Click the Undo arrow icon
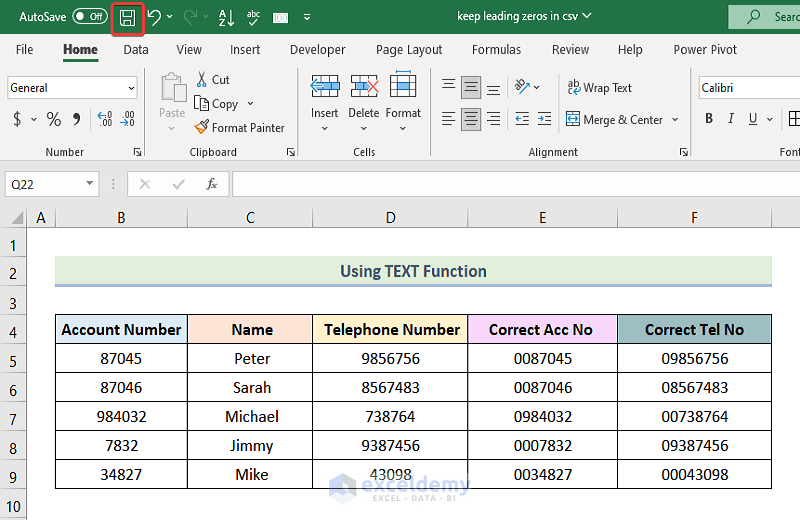Screen dimensions: 800x520 coord(155,17)
